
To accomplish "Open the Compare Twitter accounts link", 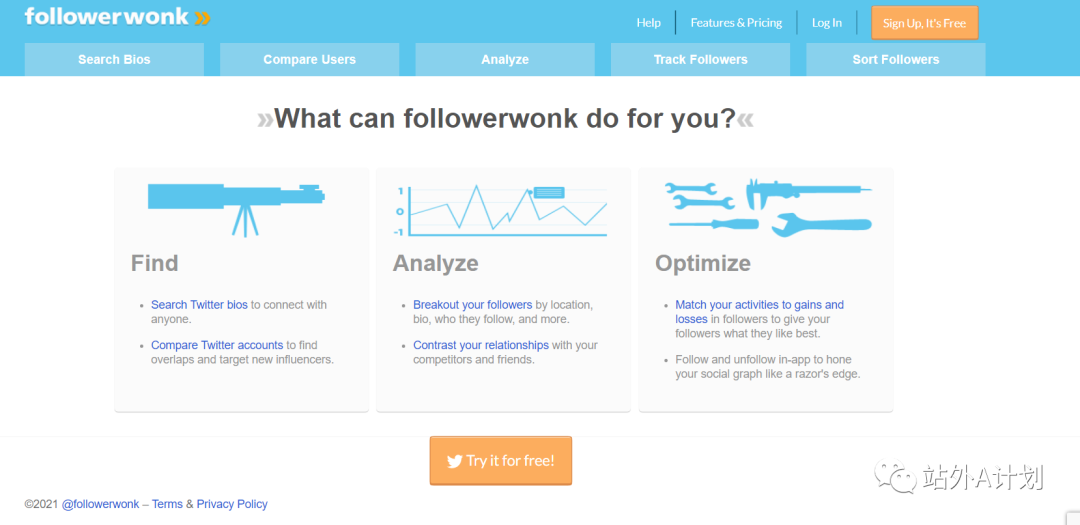I will 217,345.
